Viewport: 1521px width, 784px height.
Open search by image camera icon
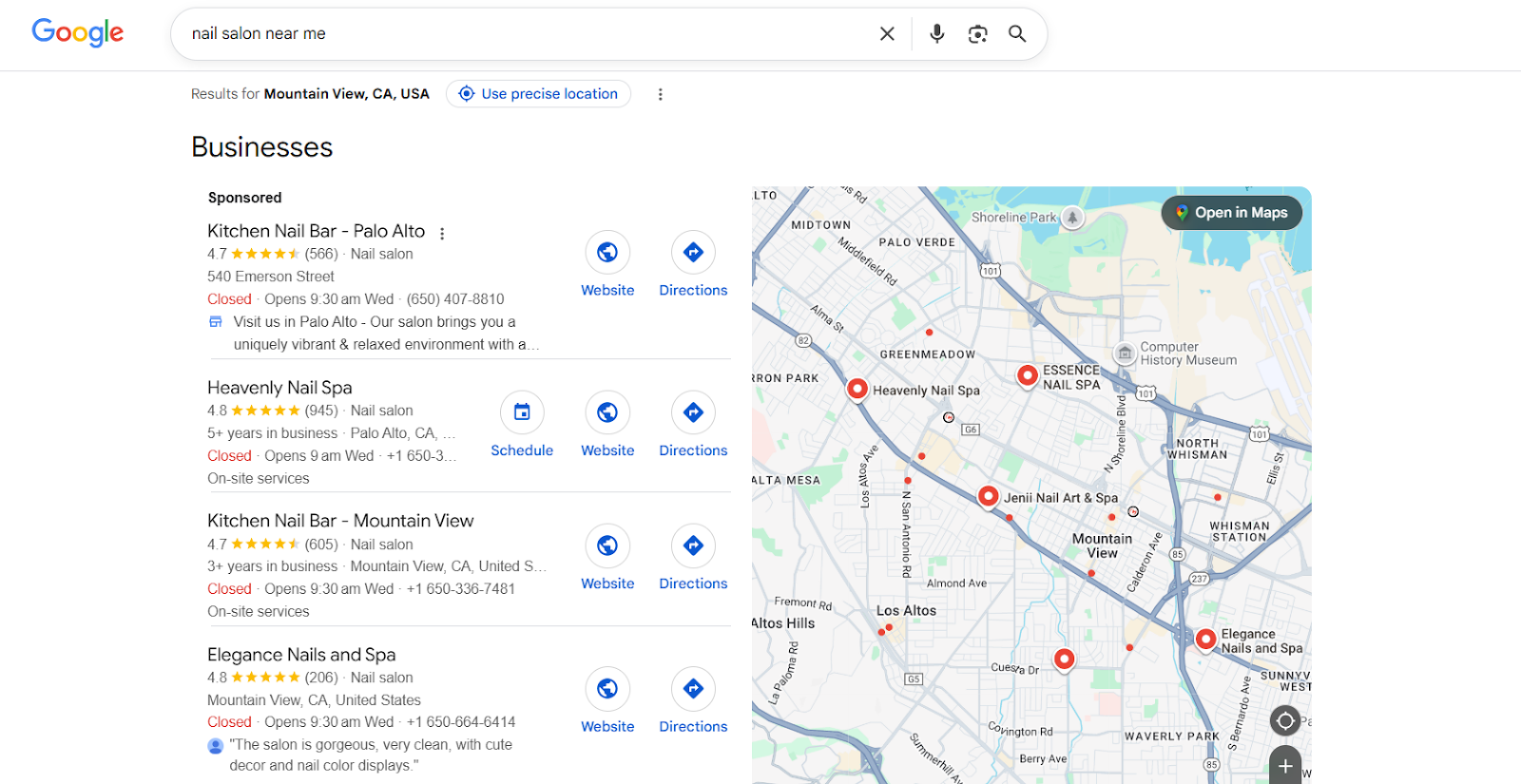[x=977, y=33]
